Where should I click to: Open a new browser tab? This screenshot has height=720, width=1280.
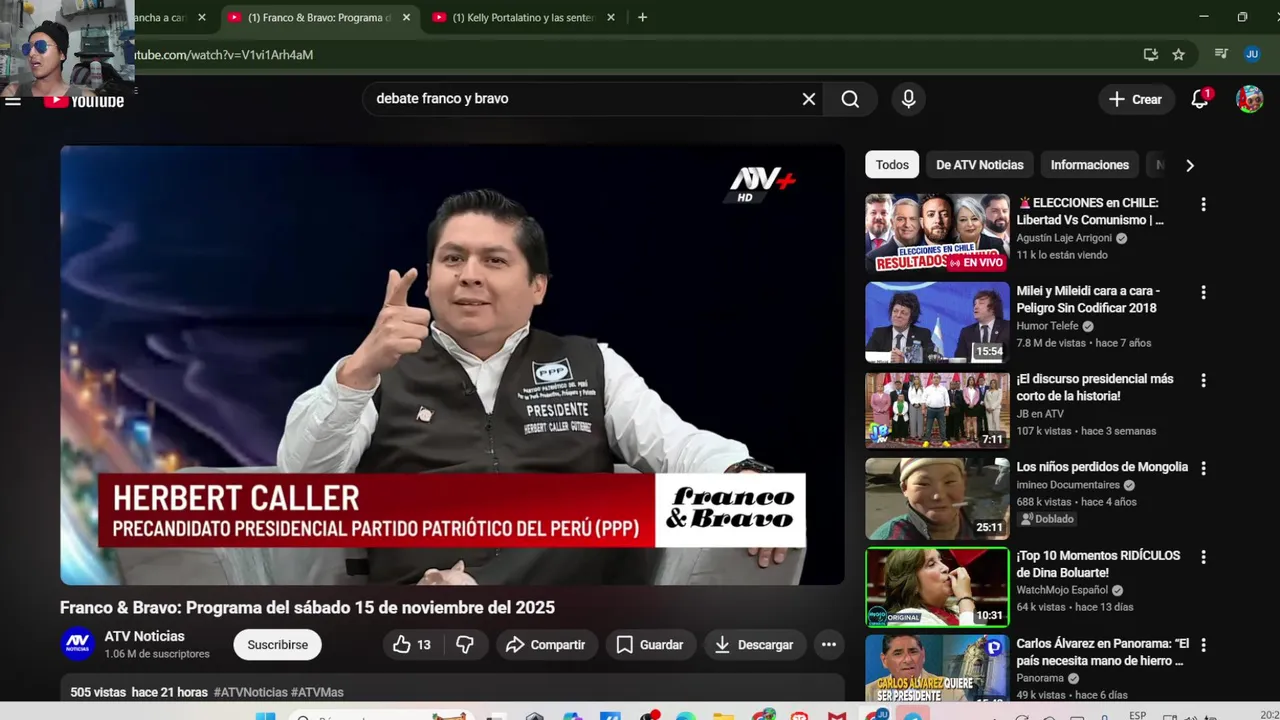coord(642,17)
